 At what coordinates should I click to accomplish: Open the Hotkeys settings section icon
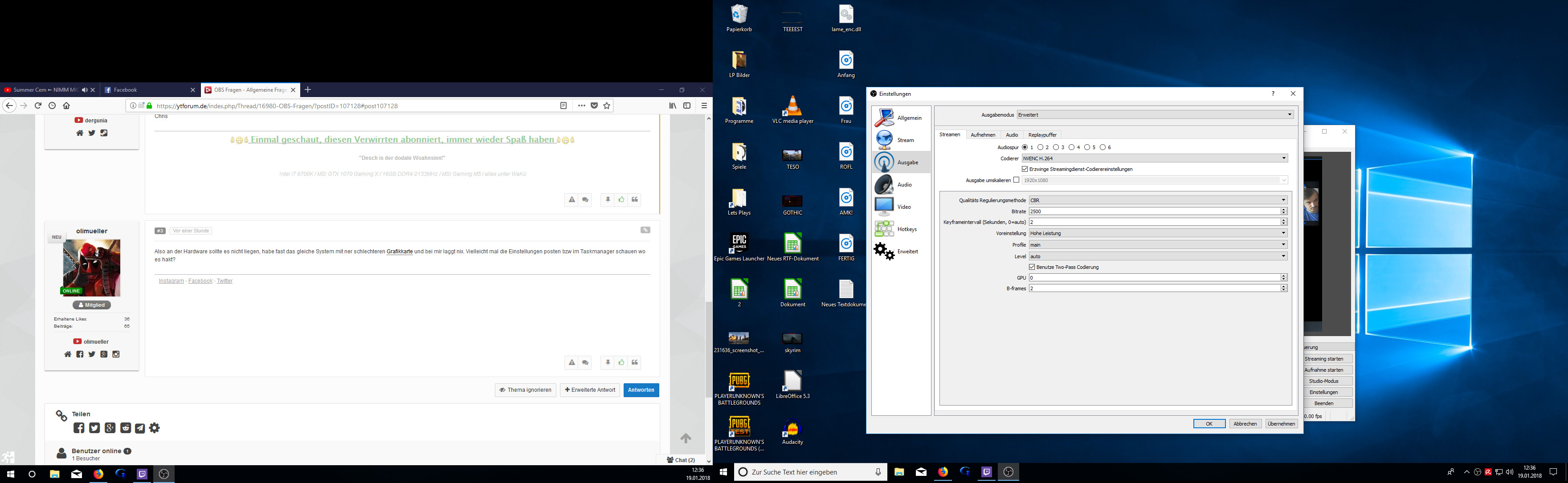tap(884, 229)
